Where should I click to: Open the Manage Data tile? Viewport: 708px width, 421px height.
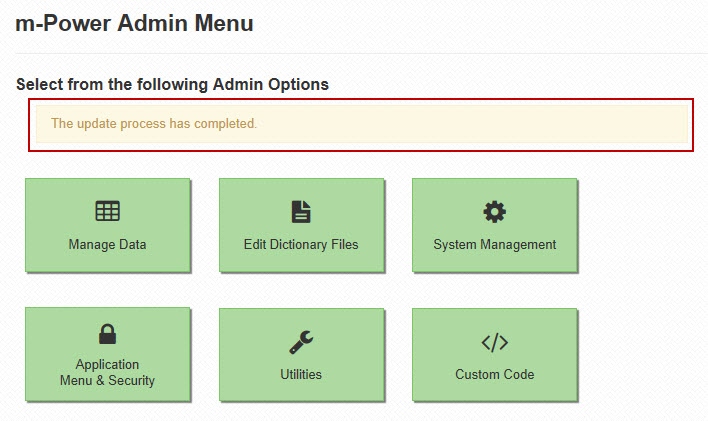tap(107, 225)
